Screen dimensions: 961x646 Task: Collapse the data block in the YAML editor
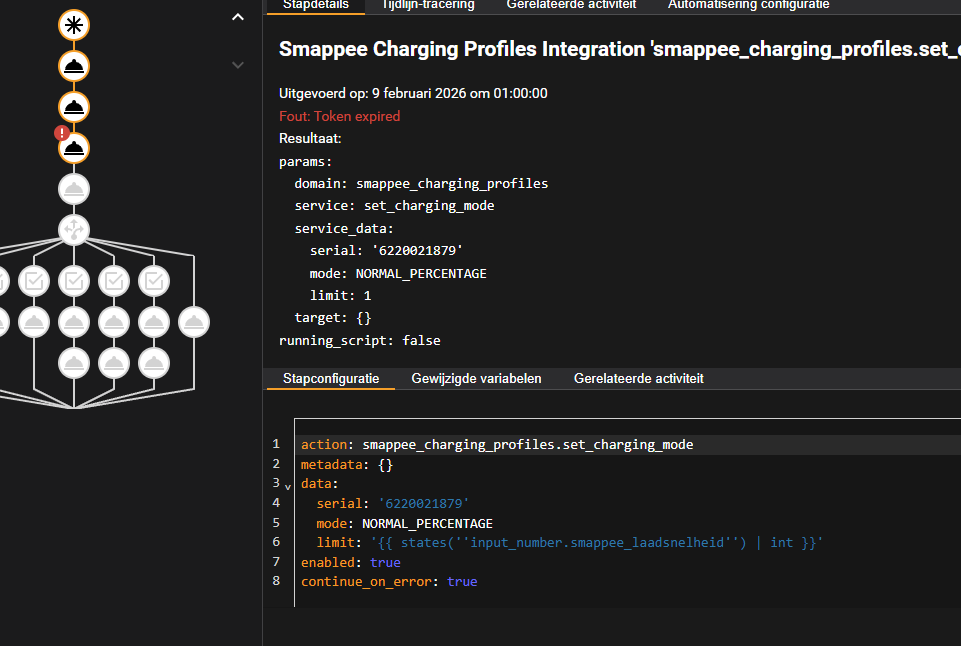click(288, 486)
